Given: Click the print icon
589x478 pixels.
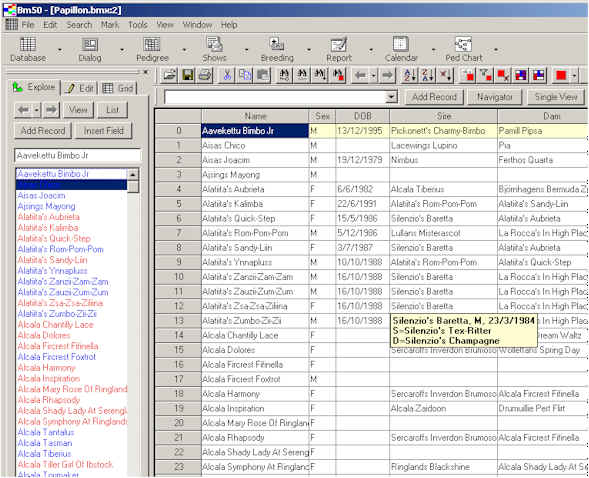Looking at the screenshot, I should pos(205,75).
